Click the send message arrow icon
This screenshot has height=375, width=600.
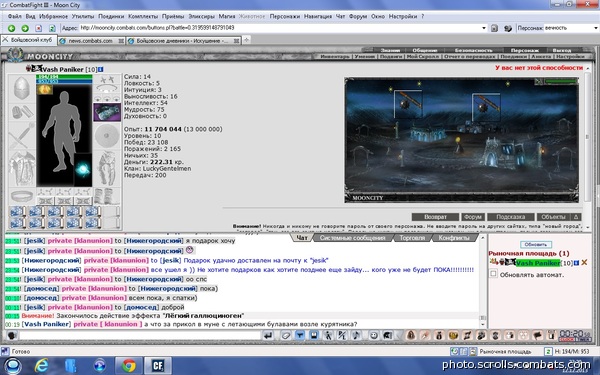[x=268, y=336]
